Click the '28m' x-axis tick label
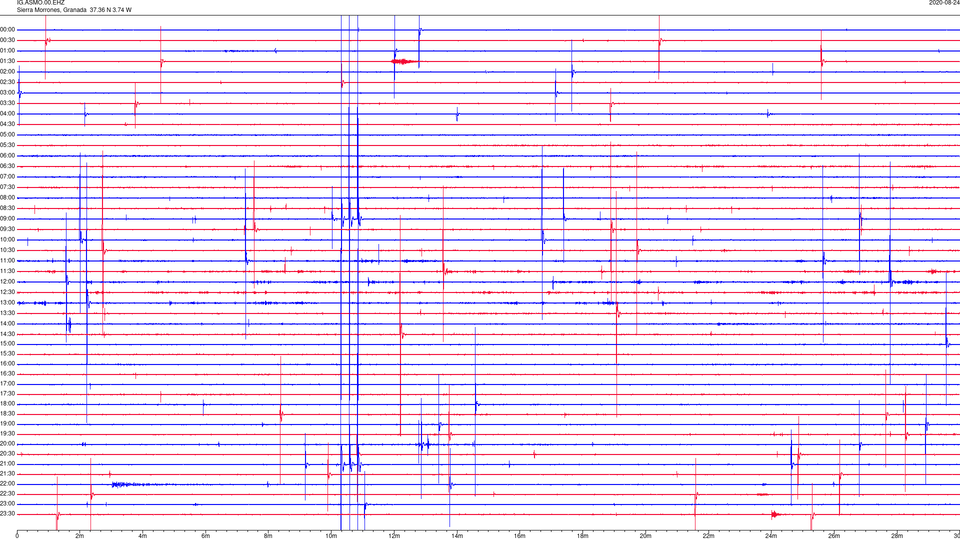The height and width of the screenshot is (540, 960). pyautogui.click(x=897, y=536)
